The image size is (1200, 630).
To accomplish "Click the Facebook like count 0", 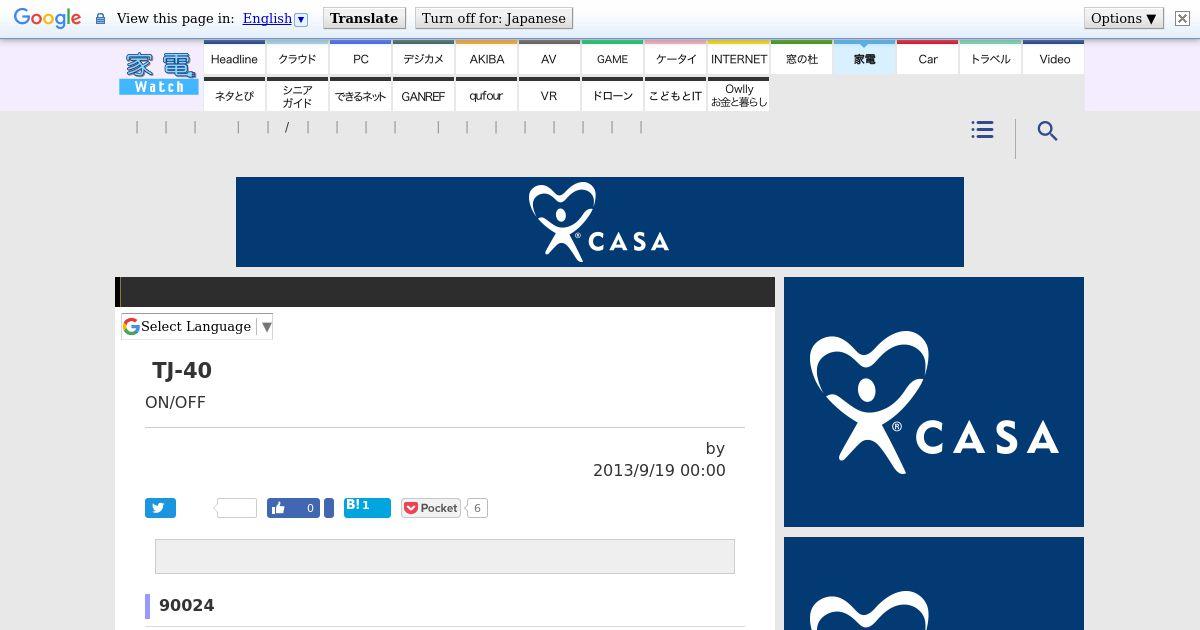I will 310,508.
